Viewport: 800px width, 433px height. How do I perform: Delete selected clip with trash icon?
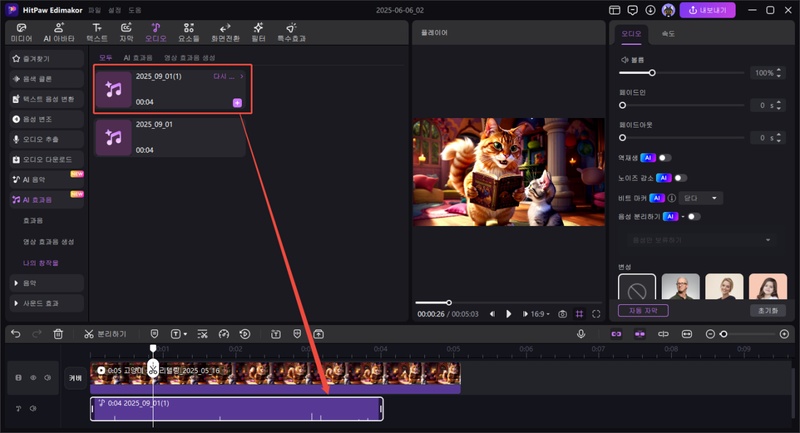(x=58, y=334)
